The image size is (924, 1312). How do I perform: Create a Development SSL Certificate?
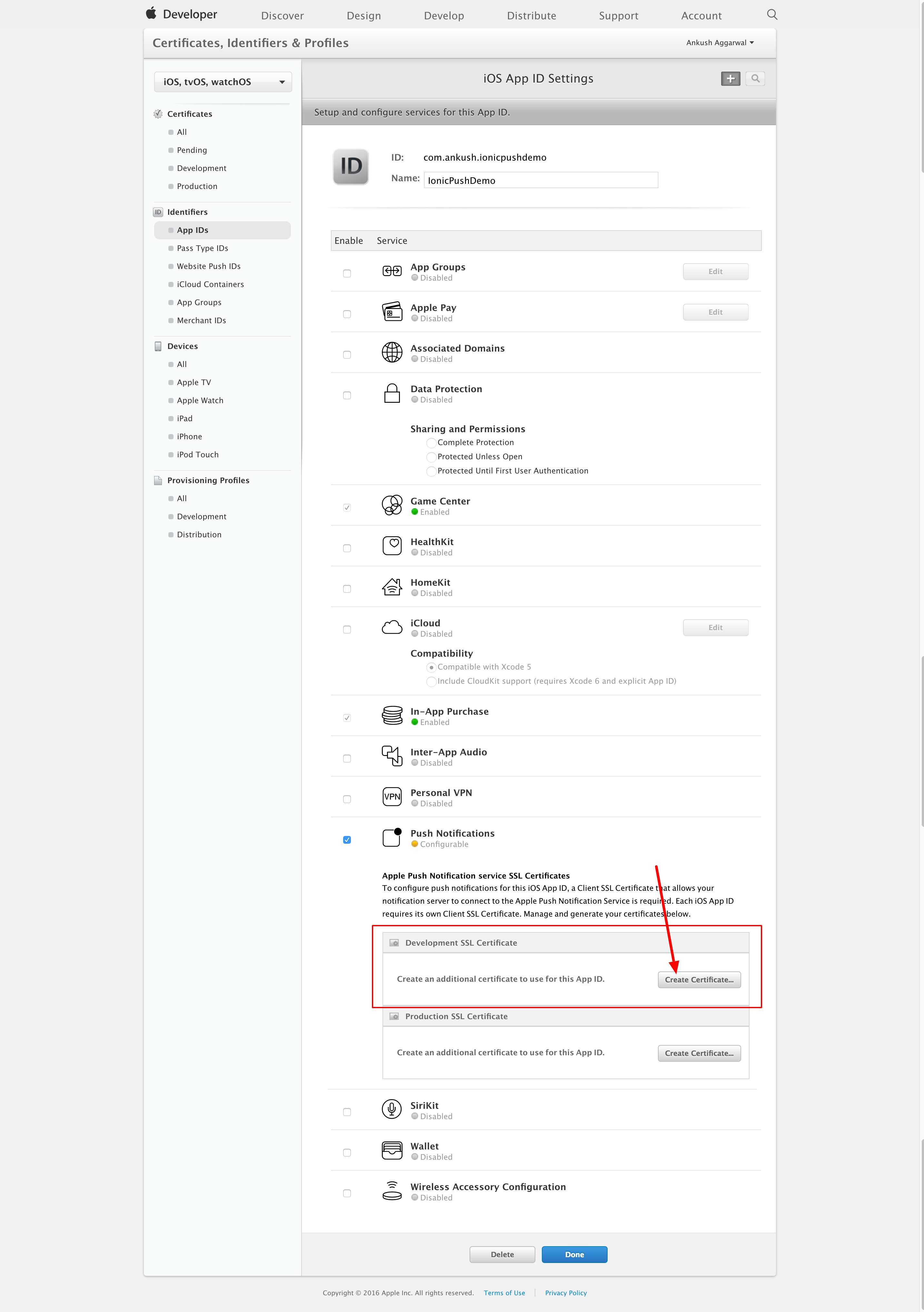(699, 980)
